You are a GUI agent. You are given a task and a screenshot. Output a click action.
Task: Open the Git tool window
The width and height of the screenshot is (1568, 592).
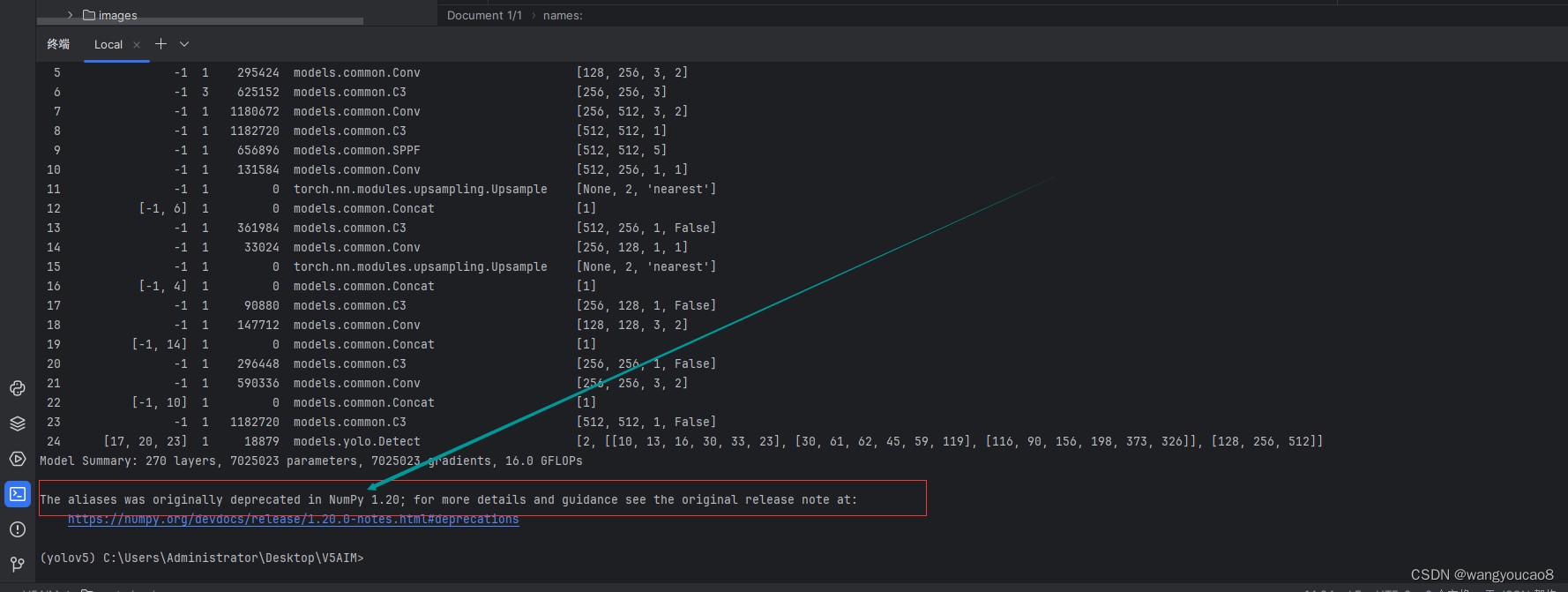(18, 564)
